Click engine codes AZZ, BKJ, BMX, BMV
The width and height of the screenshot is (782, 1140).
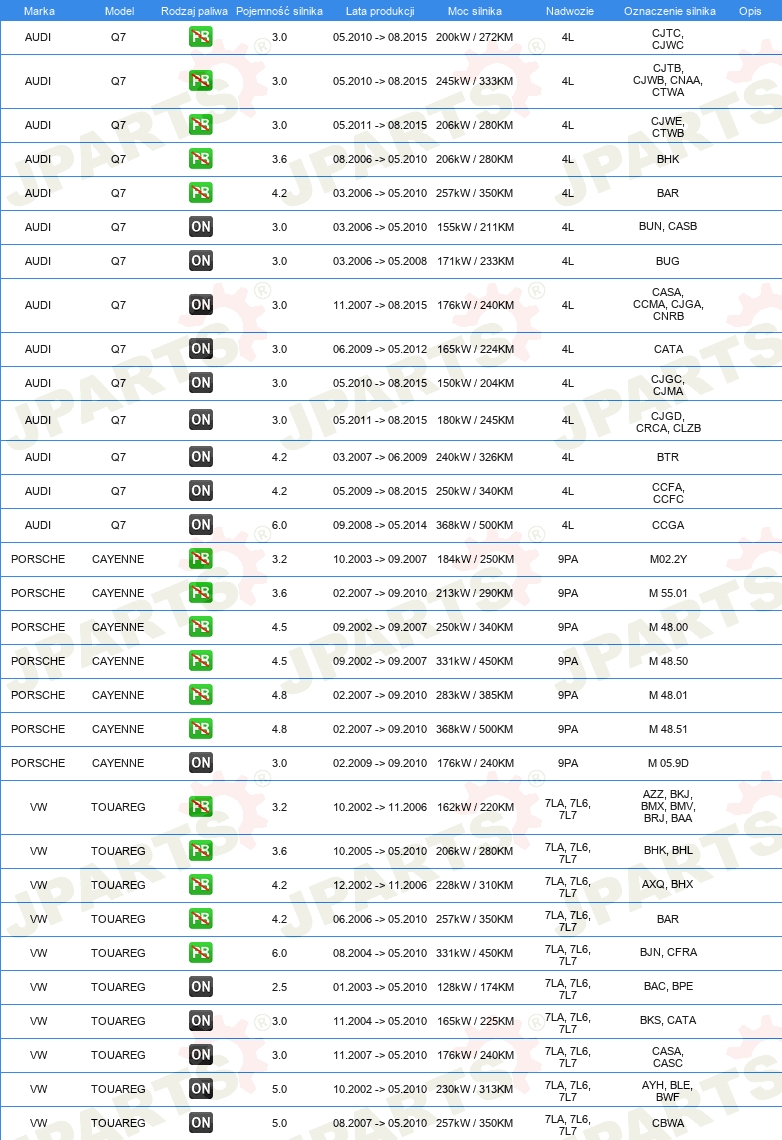[668, 806]
